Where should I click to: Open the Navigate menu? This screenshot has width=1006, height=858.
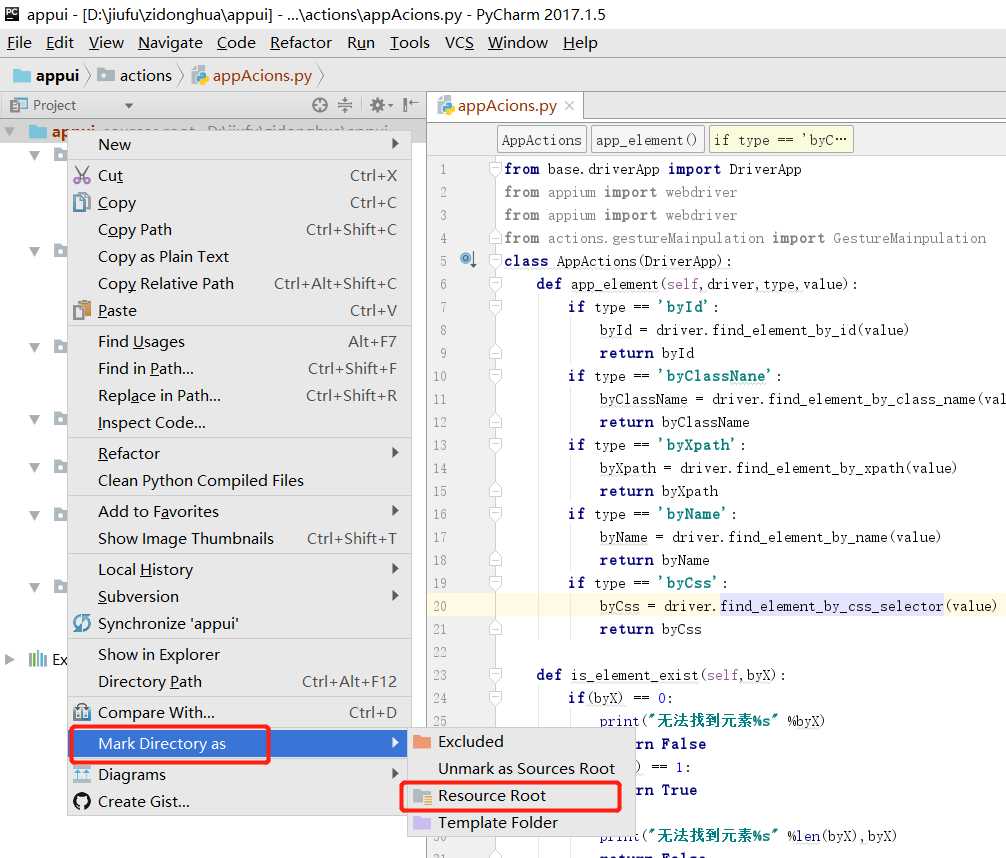coord(170,43)
